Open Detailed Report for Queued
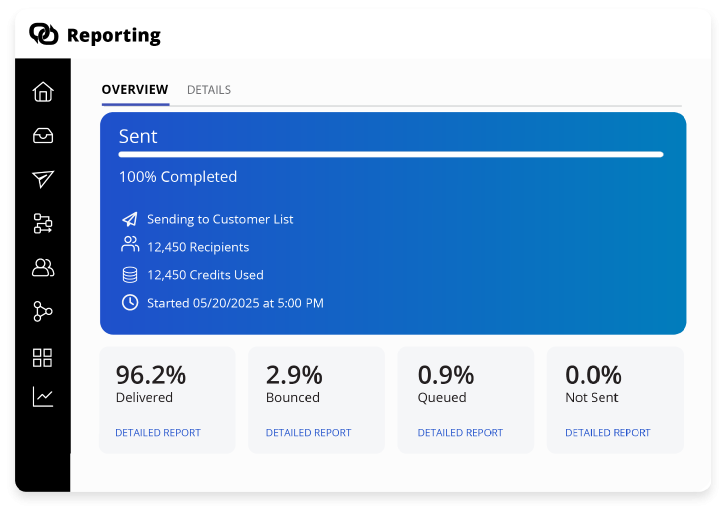The image size is (726, 513). tap(460, 432)
